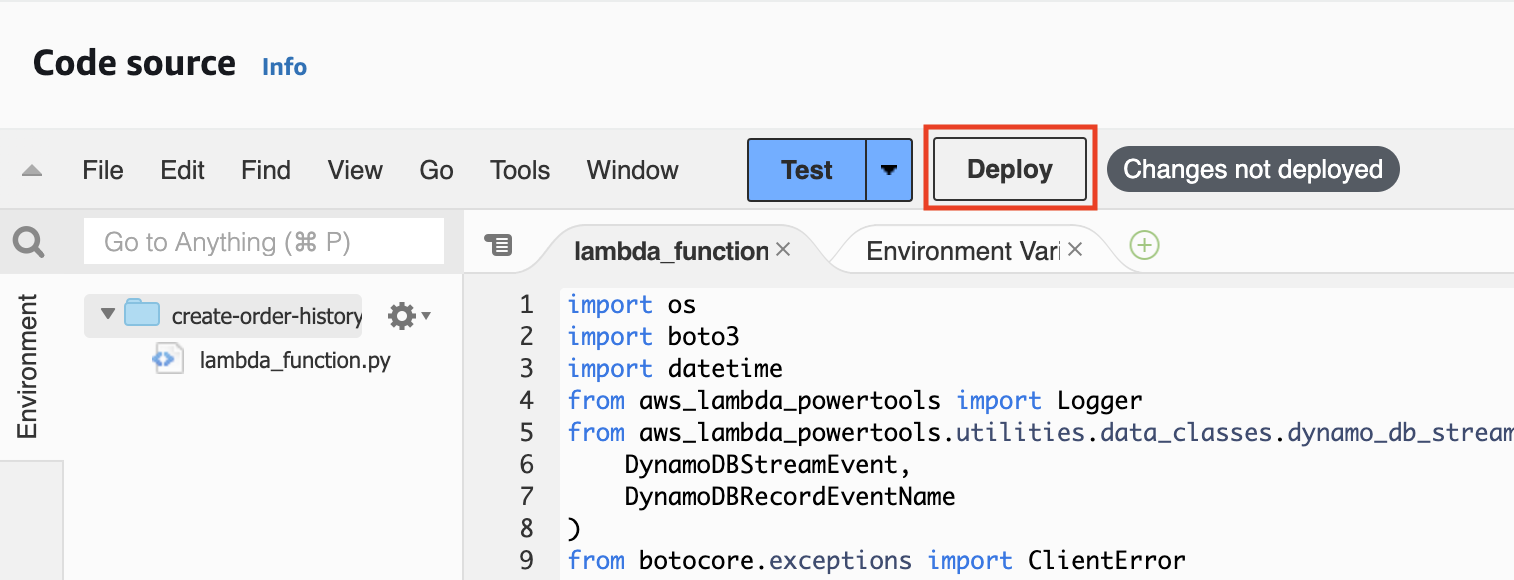1514x580 pixels.
Task: Open the Find menu
Action: [266, 170]
